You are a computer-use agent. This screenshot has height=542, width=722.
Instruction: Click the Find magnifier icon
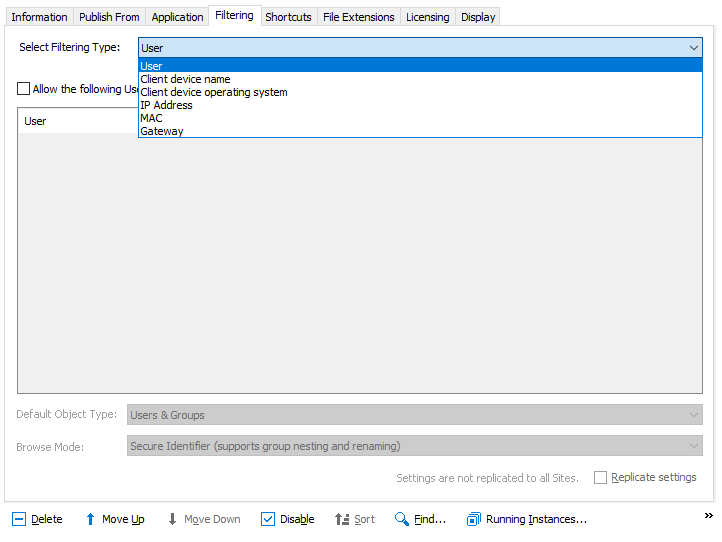tap(402, 519)
